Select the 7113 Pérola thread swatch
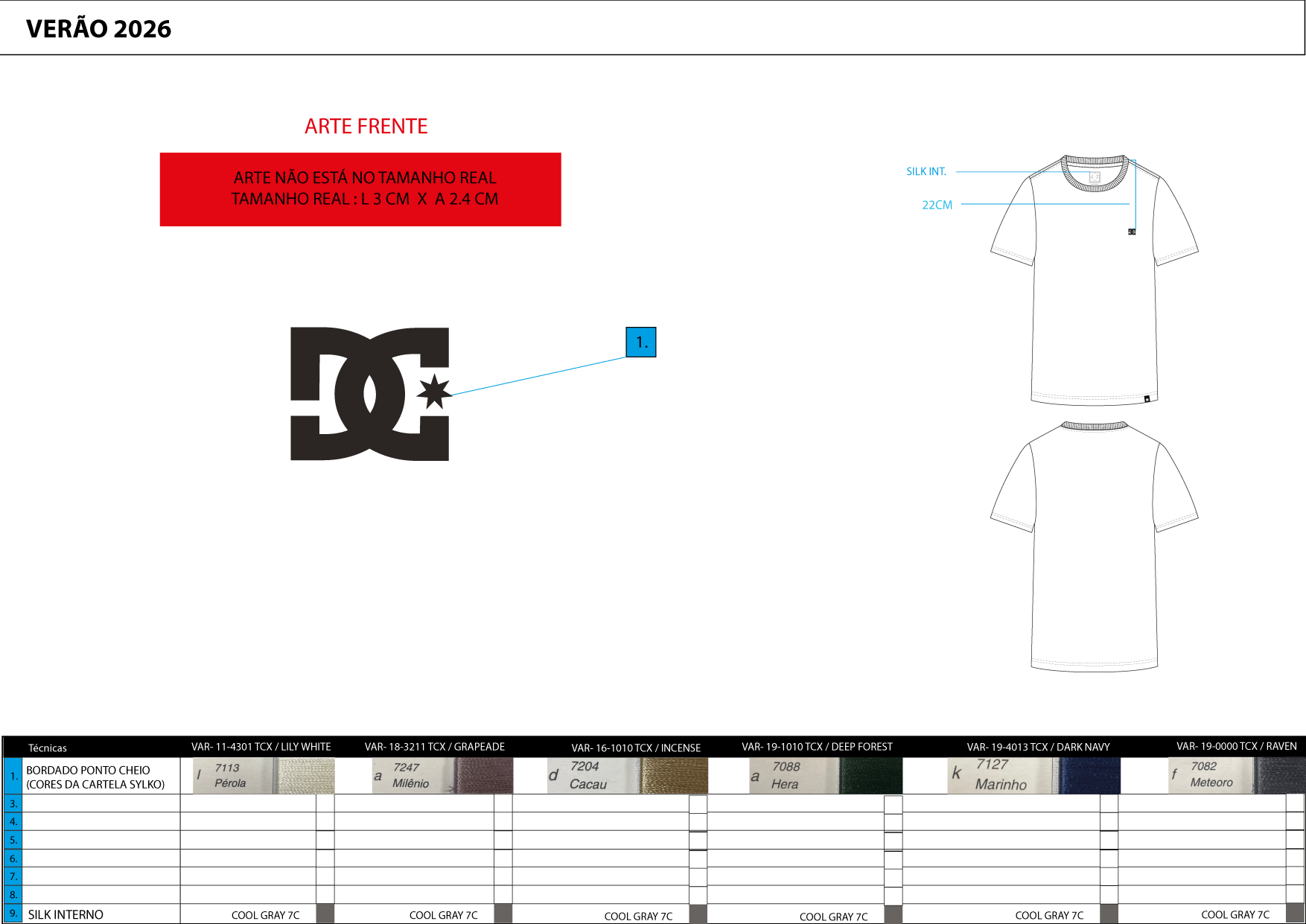The height and width of the screenshot is (924, 1306). (264, 776)
